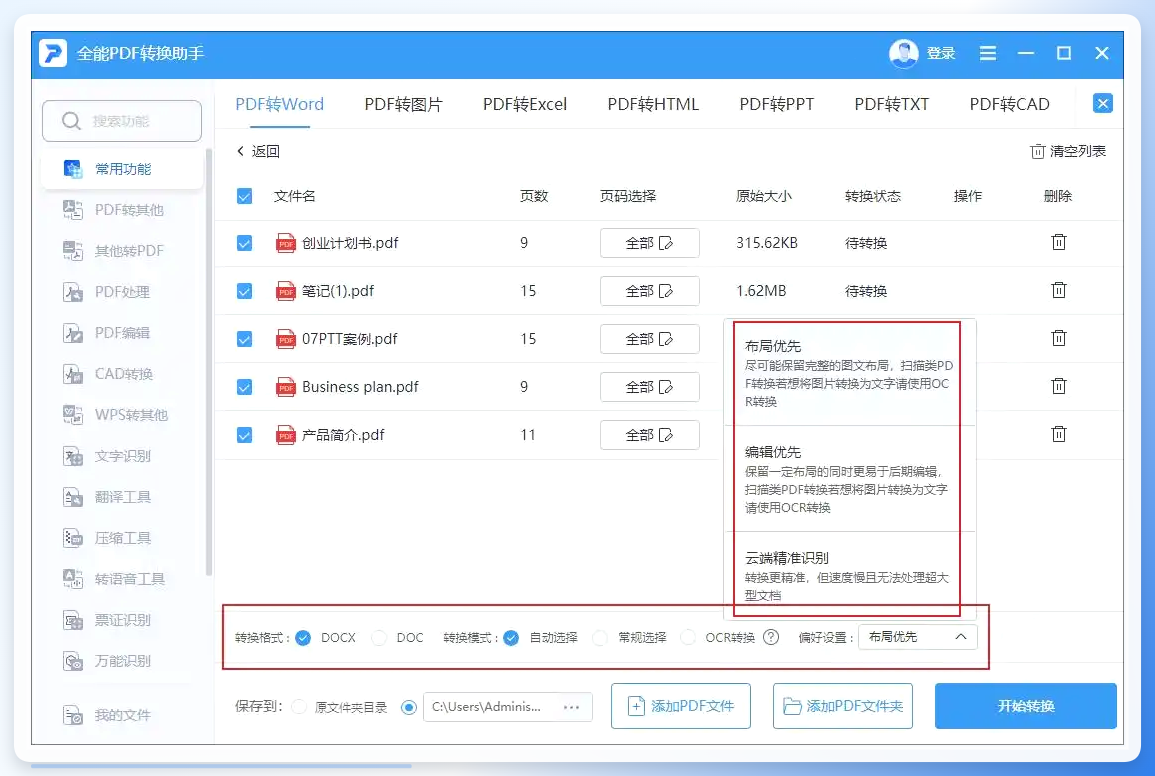The image size is (1155, 776).
Task: Switch to the PDF转图片 tab
Action: point(404,105)
